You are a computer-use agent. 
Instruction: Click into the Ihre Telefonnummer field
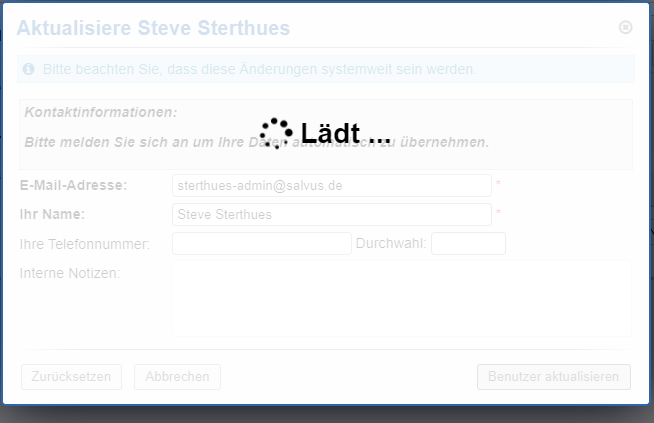[262, 243]
